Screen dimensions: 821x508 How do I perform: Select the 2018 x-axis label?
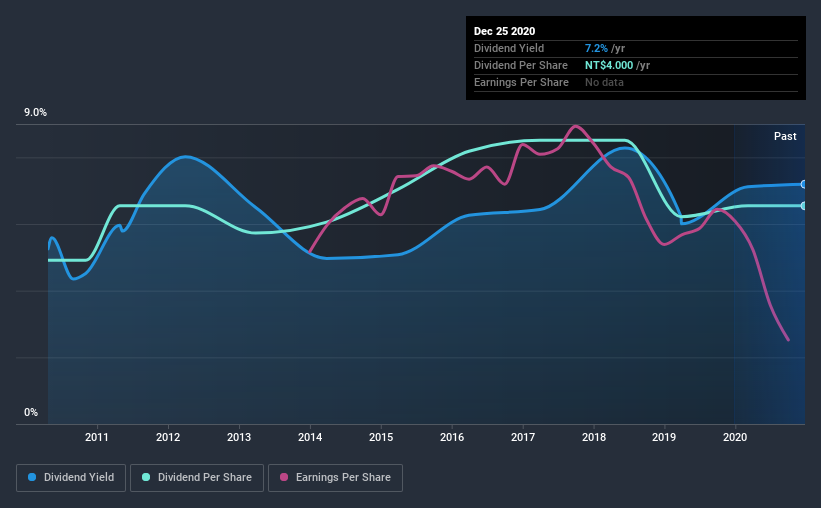pos(594,437)
